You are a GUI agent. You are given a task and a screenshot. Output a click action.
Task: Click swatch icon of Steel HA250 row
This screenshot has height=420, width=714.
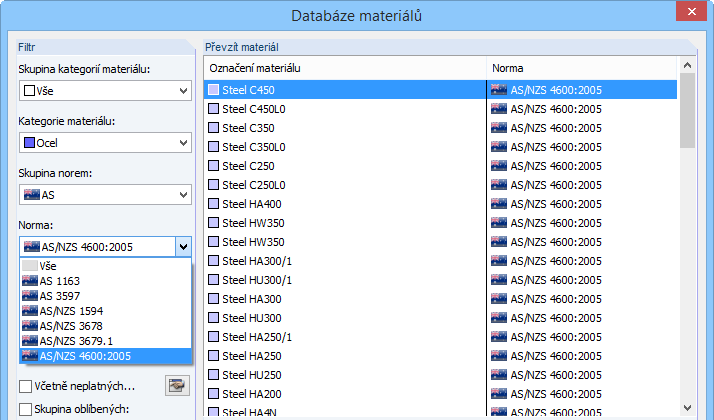click(x=213, y=356)
